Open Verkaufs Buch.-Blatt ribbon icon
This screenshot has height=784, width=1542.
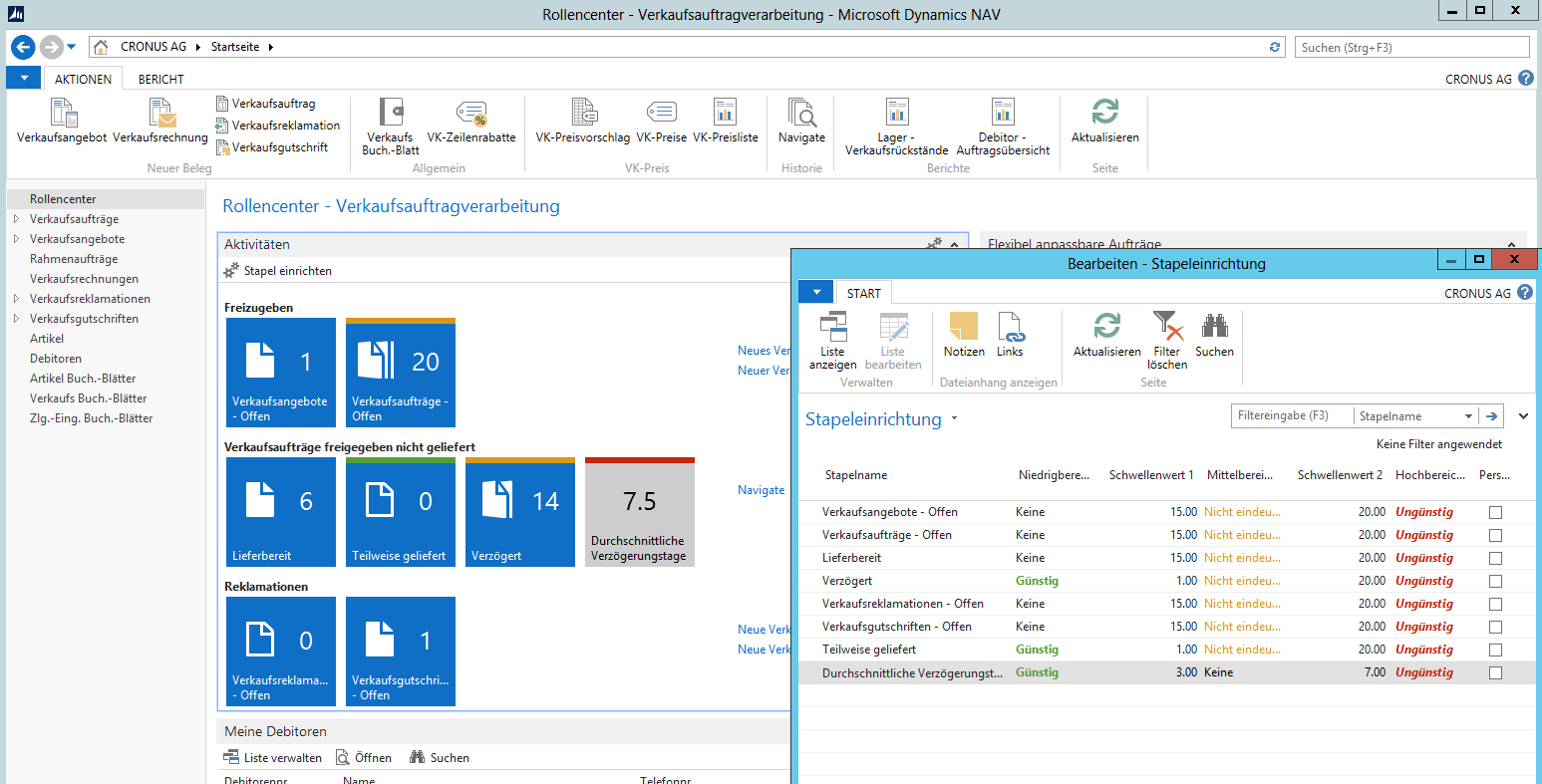391,127
